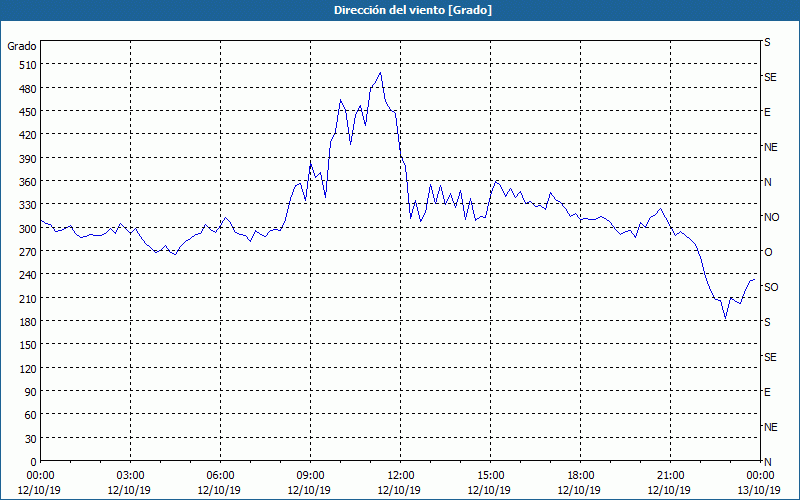
Task: Click the NE compass label level with 30
Action: 771,427
